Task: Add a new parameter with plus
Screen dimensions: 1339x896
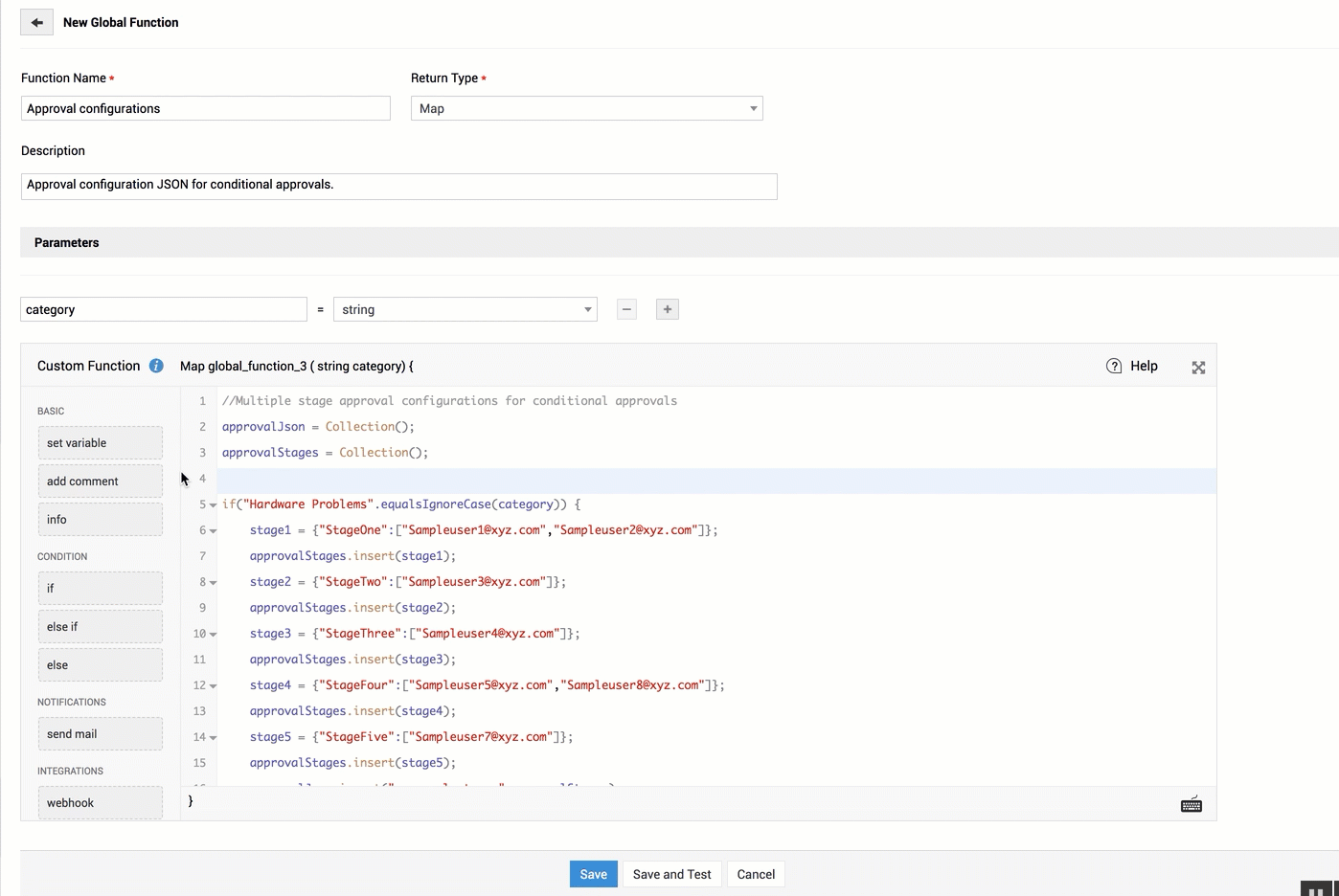Action: click(668, 309)
